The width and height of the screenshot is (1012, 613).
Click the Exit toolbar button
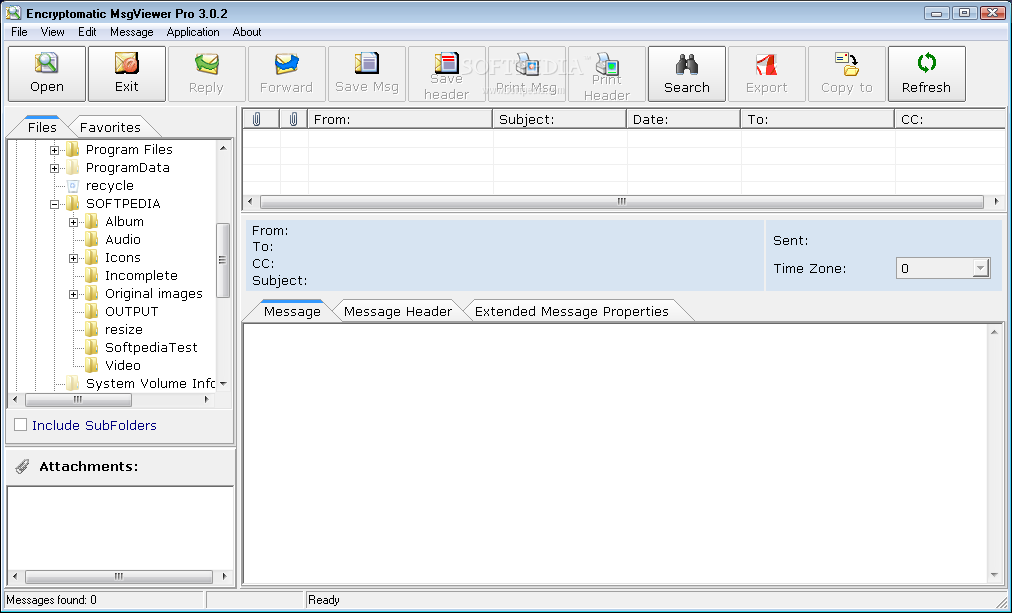[126, 74]
